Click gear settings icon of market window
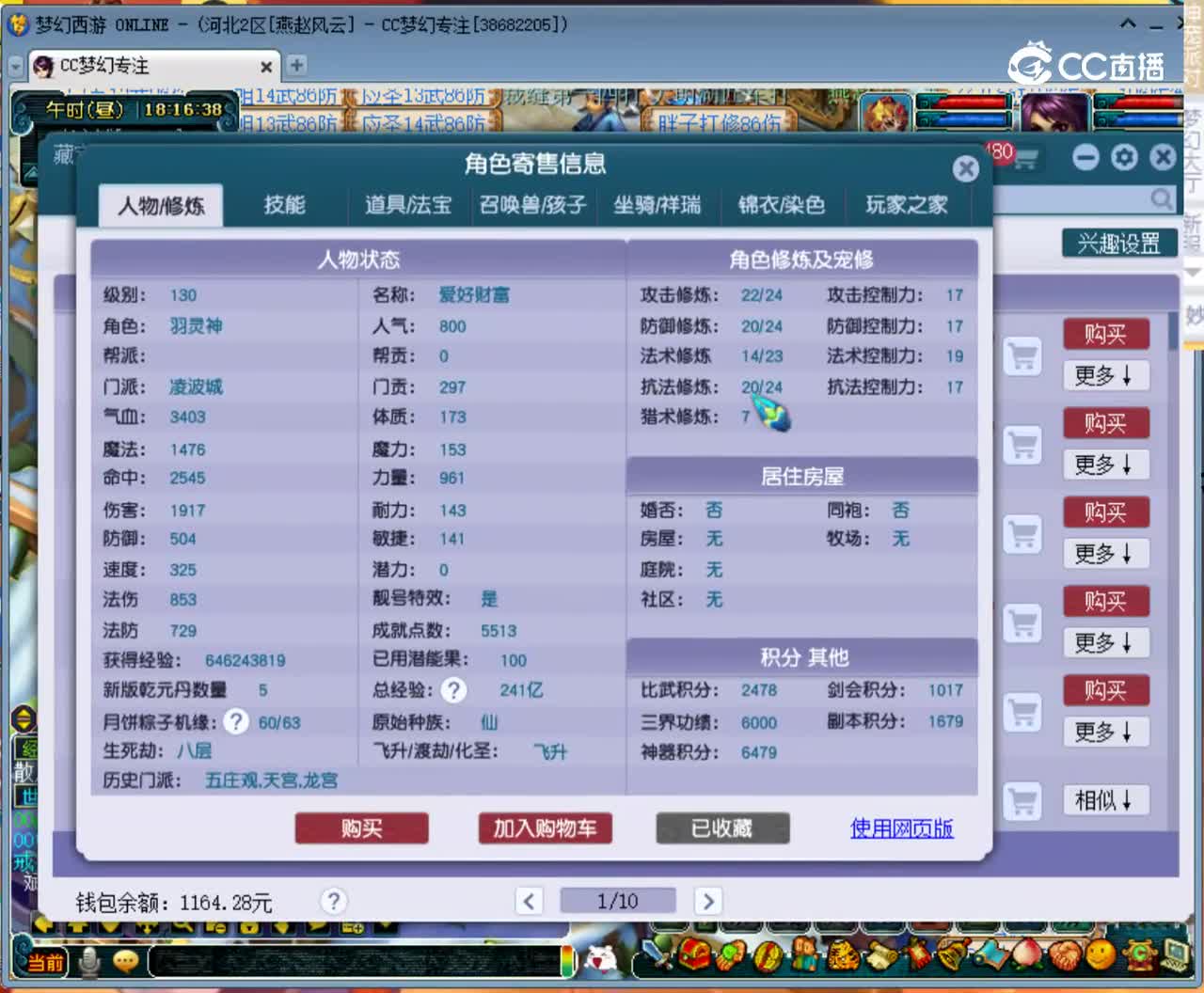Viewport: 1204px width, 993px height. pos(1124,157)
